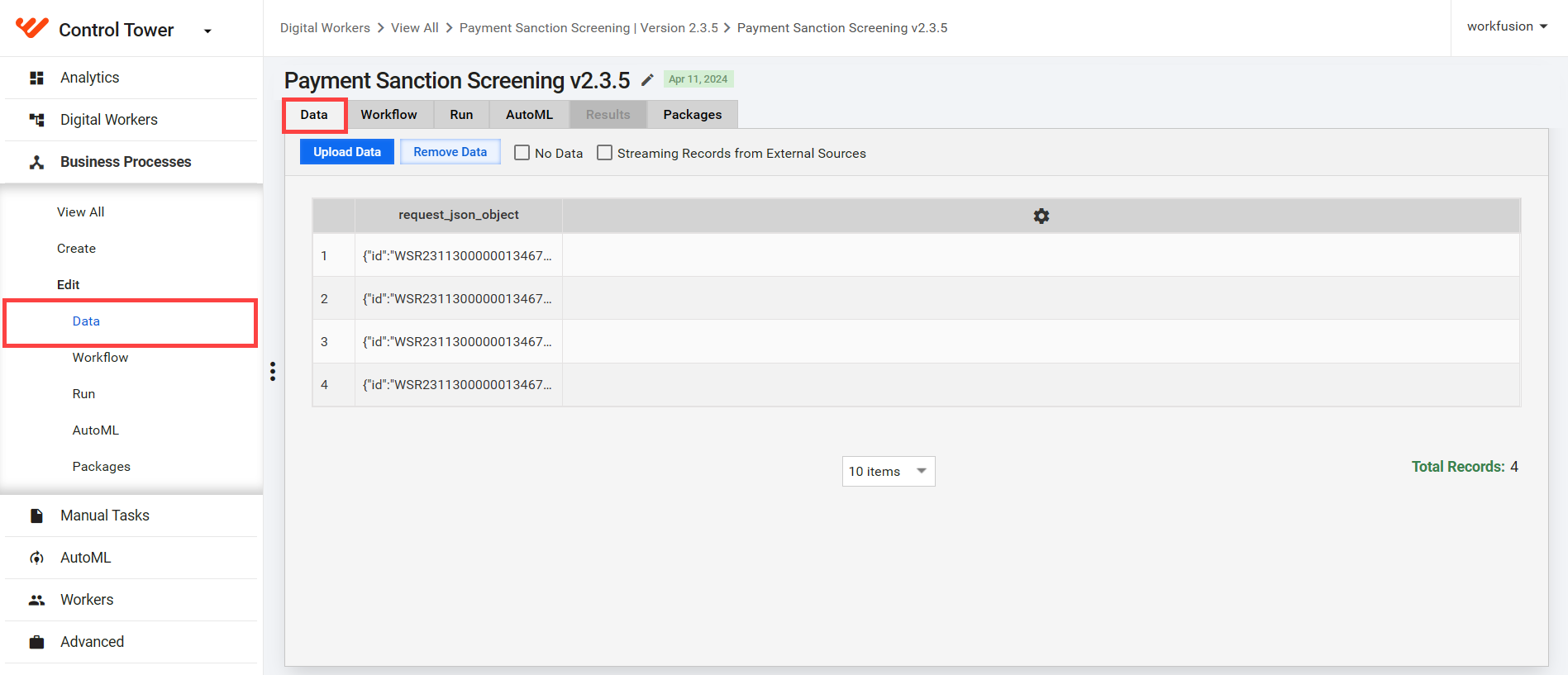Open Digital Workers in the sidebar
The width and height of the screenshot is (1568, 675).
(109, 120)
